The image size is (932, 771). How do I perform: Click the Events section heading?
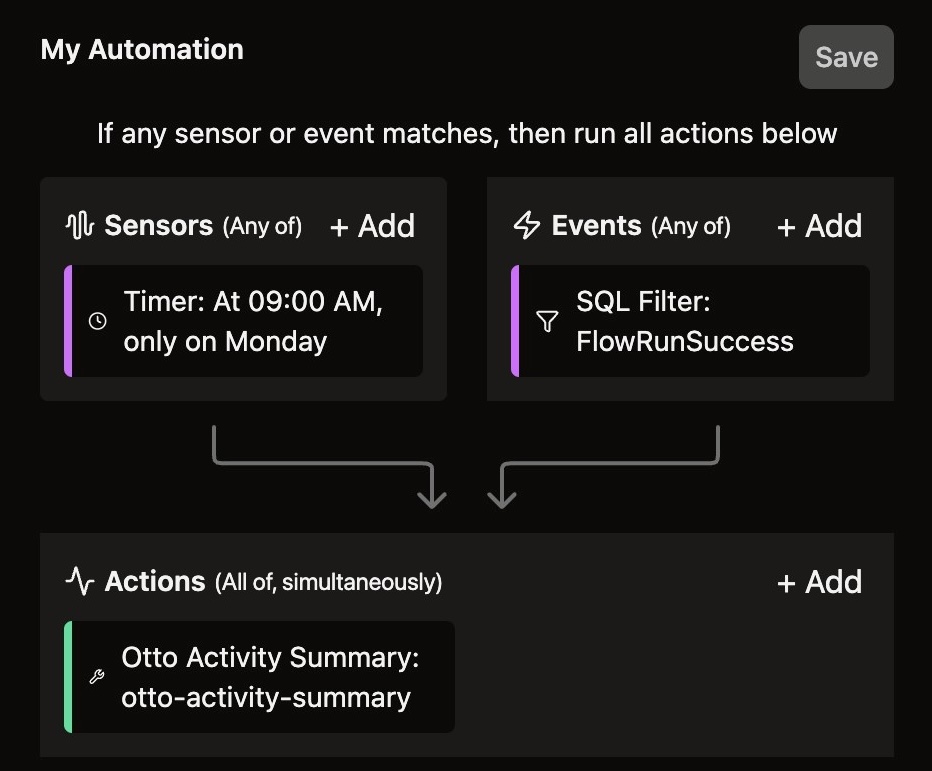click(596, 226)
